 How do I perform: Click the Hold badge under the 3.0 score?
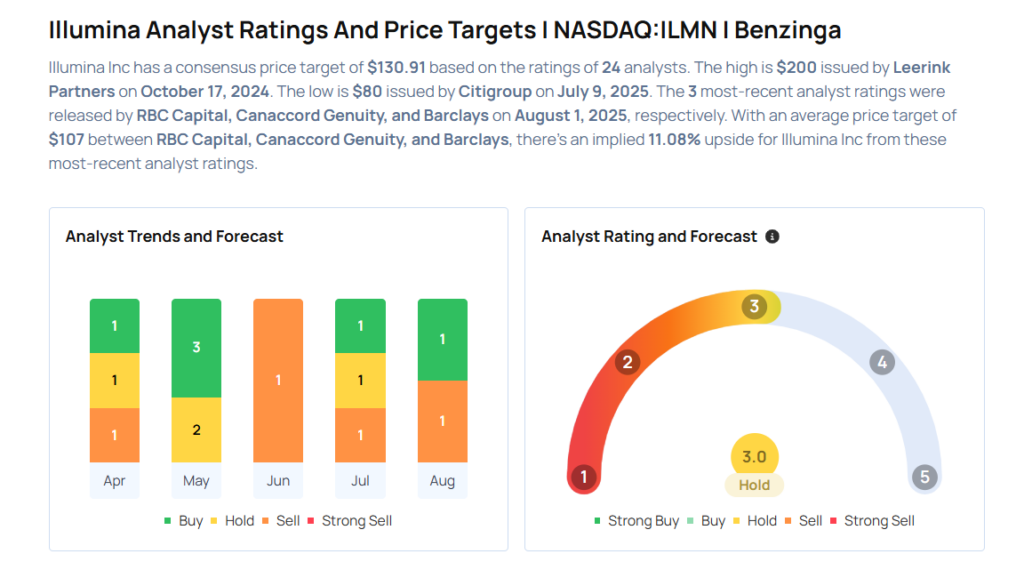point(754,485)
